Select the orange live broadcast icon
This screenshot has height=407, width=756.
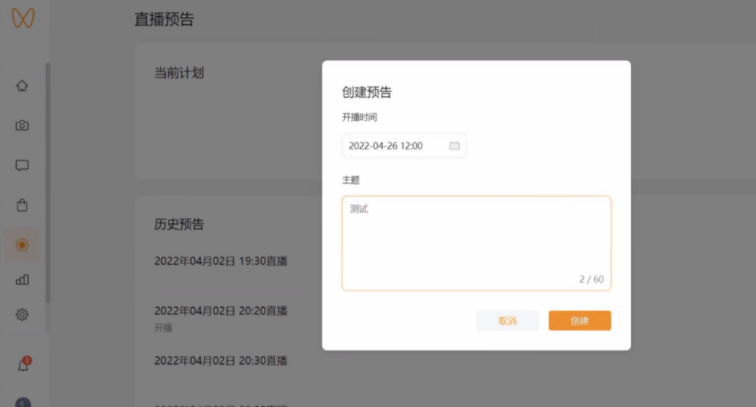pyautogui.click(x=22, y=245)
